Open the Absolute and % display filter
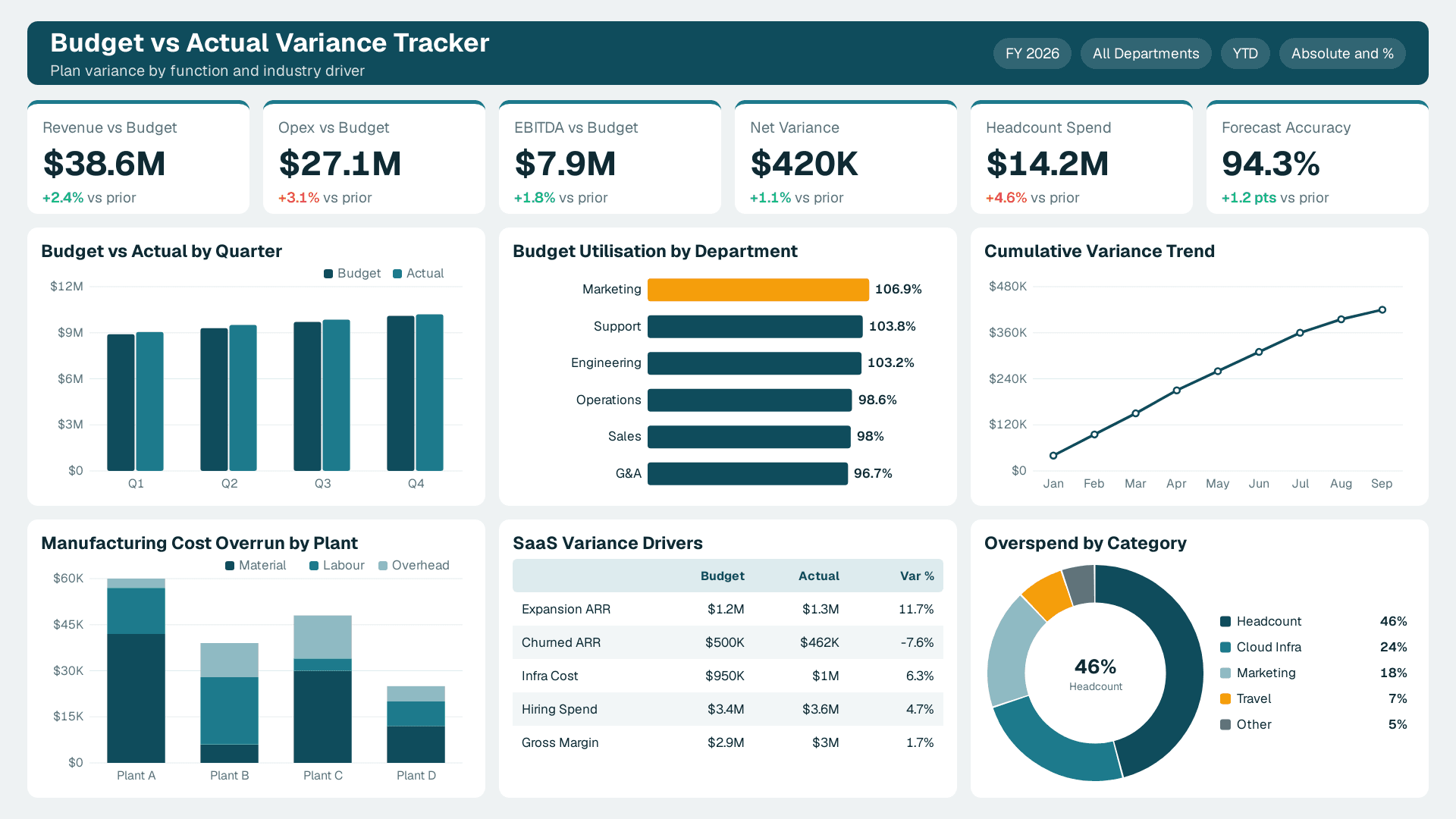1456x819 pixels. tap(1342, 54)
